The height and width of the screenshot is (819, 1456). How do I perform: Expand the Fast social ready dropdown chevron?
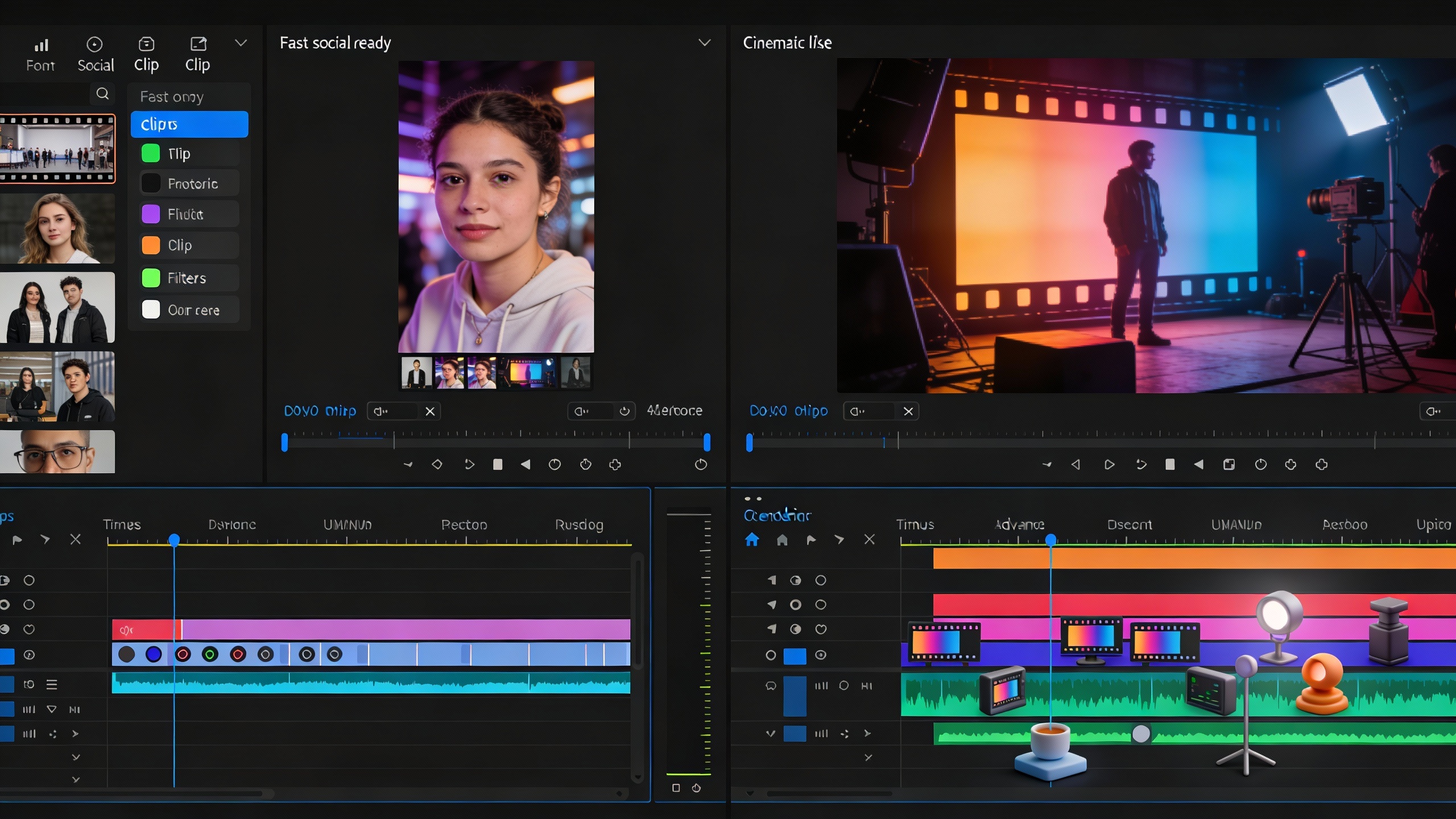704,43
